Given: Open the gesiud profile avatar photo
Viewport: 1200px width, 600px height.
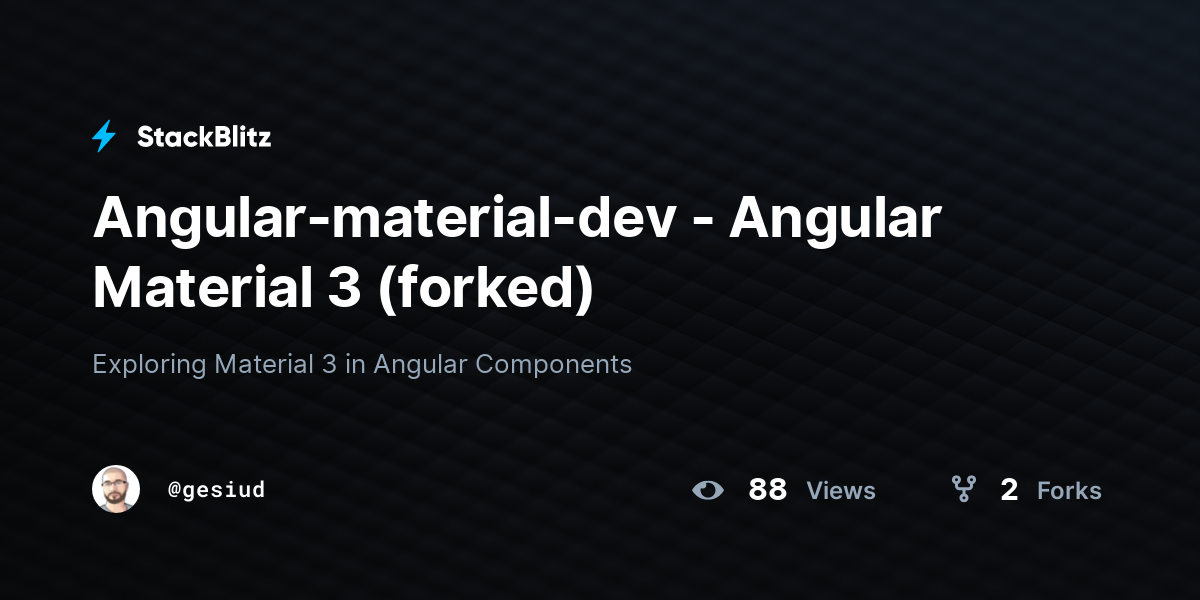Looking at the screenshot, I should click(116, 489).
